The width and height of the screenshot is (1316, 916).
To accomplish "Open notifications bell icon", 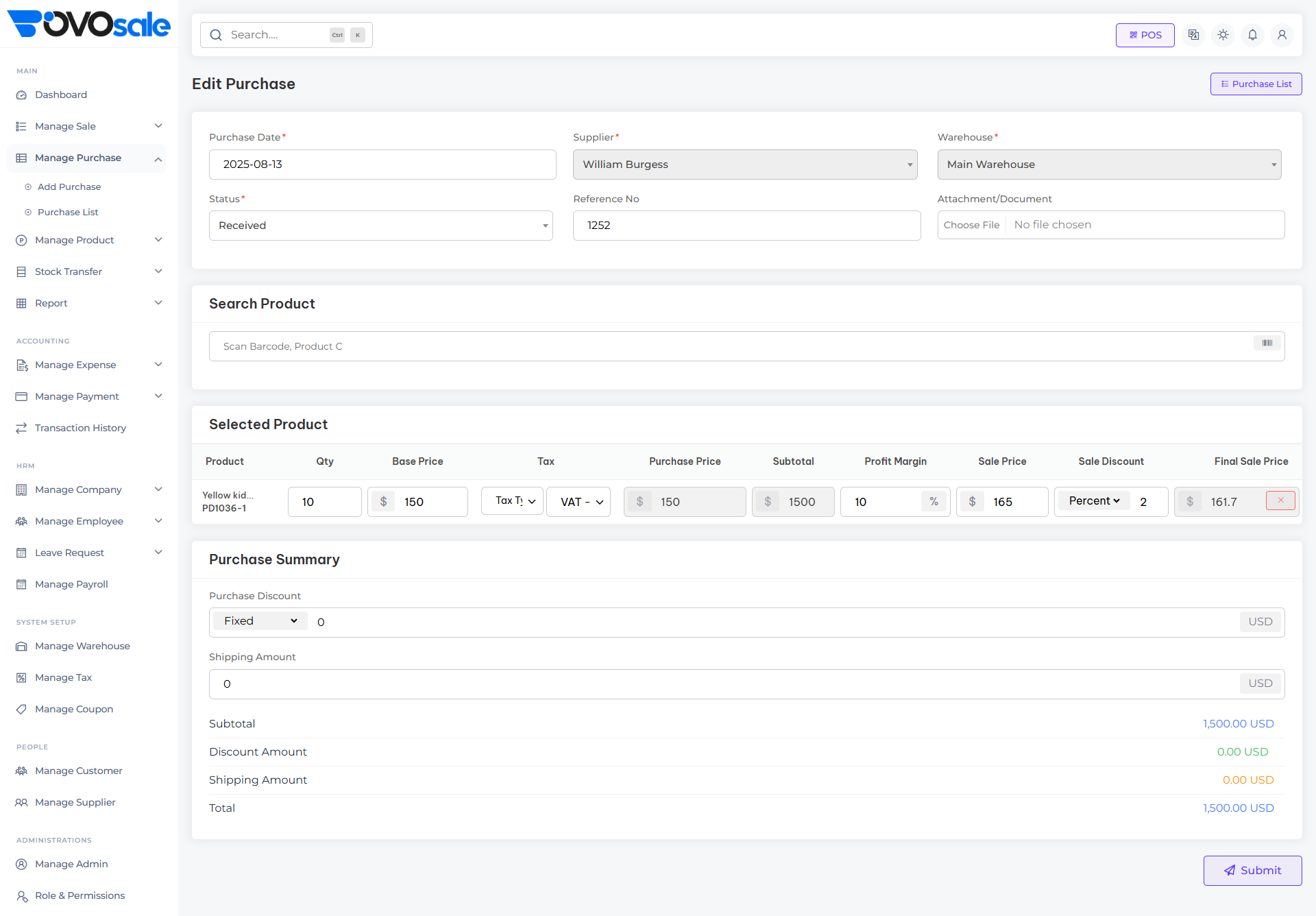I will (1252, 35).
